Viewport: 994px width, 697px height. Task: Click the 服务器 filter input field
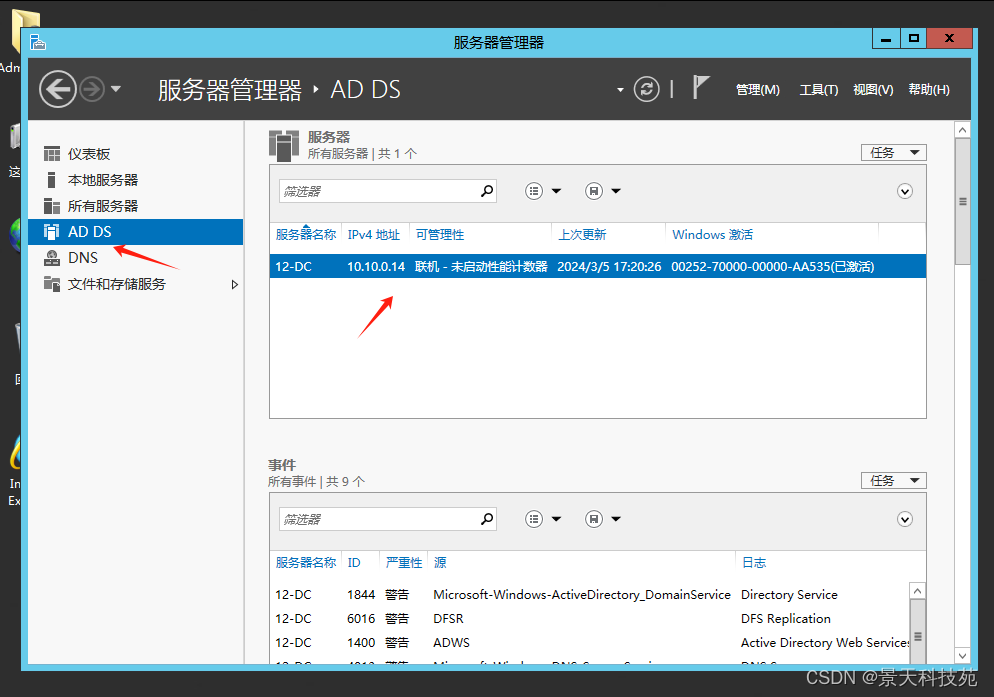tap(379, 192)
